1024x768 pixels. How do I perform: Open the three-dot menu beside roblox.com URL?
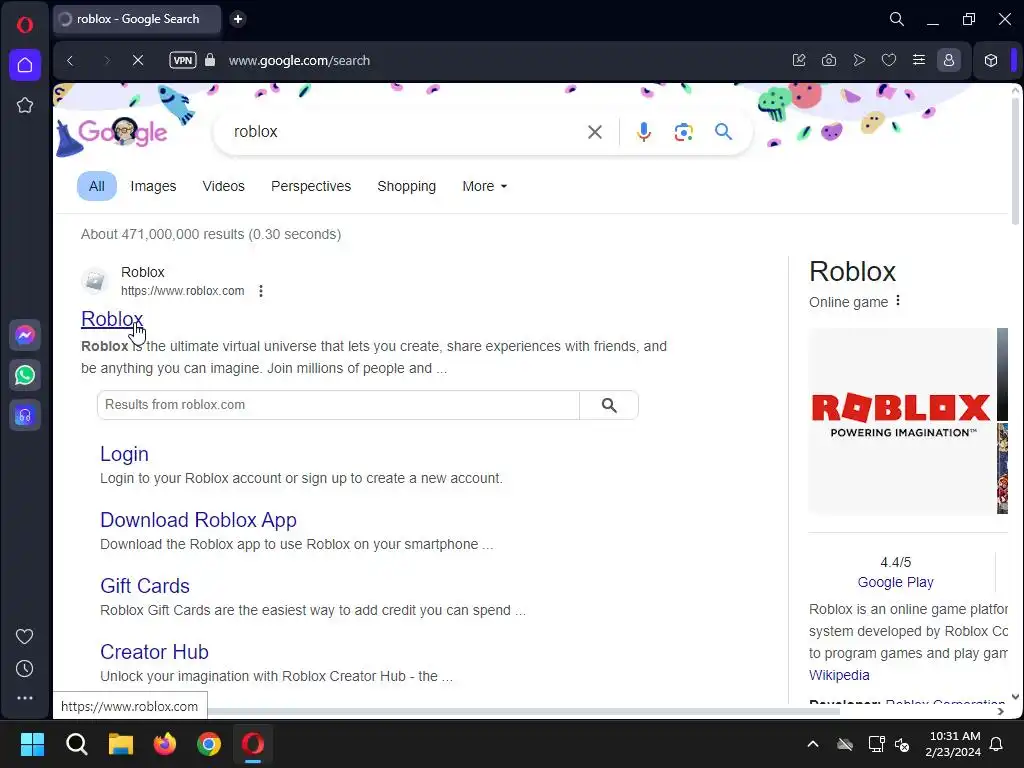(x=261, y=291)
